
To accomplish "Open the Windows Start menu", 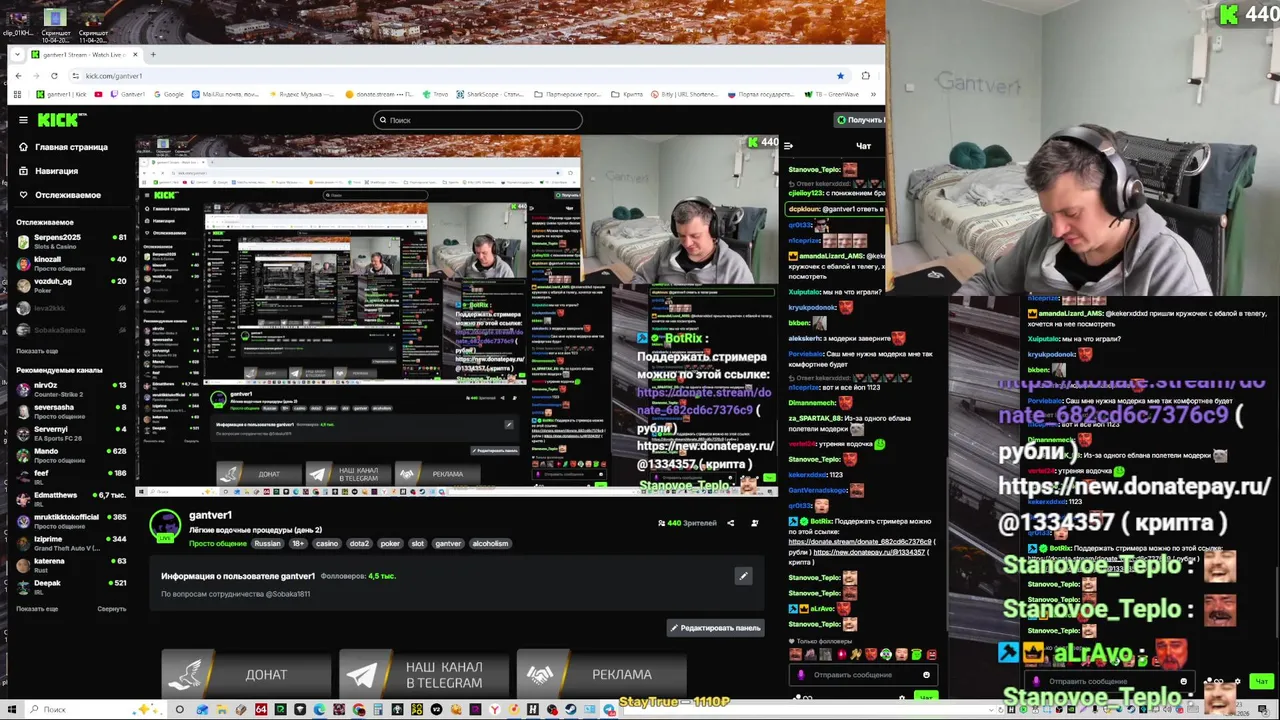I will click(10, 710).
